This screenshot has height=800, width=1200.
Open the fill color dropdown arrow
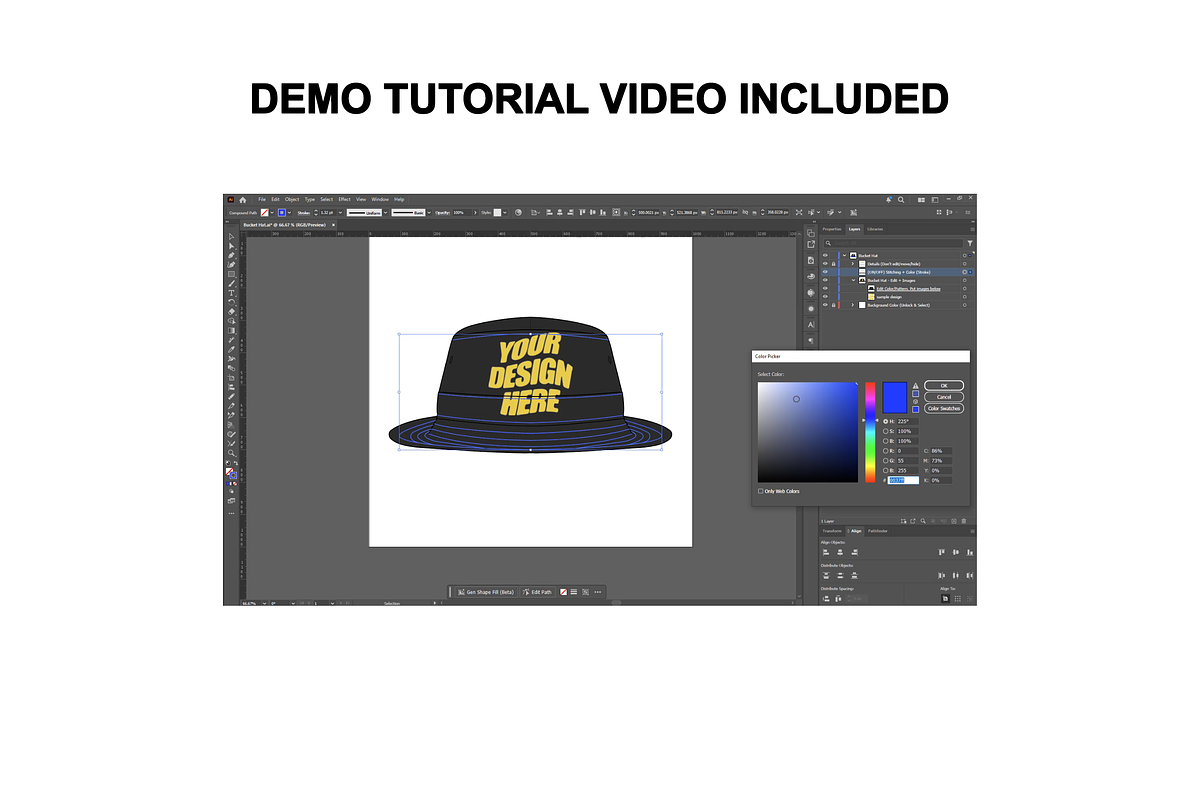pyautogui.click(x=272, y=213)
